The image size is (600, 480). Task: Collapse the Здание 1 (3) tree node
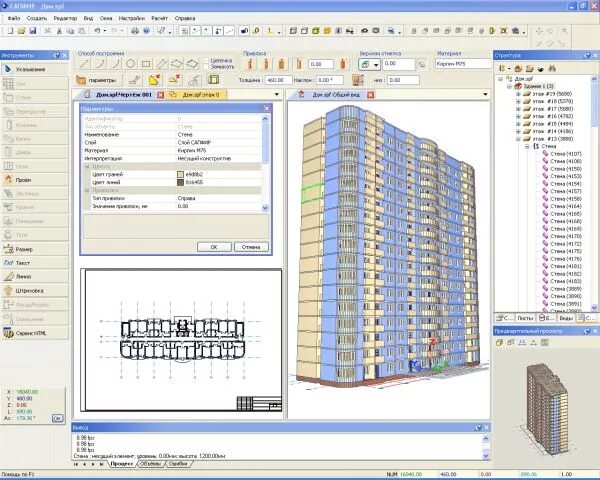[x=509, y=87]
